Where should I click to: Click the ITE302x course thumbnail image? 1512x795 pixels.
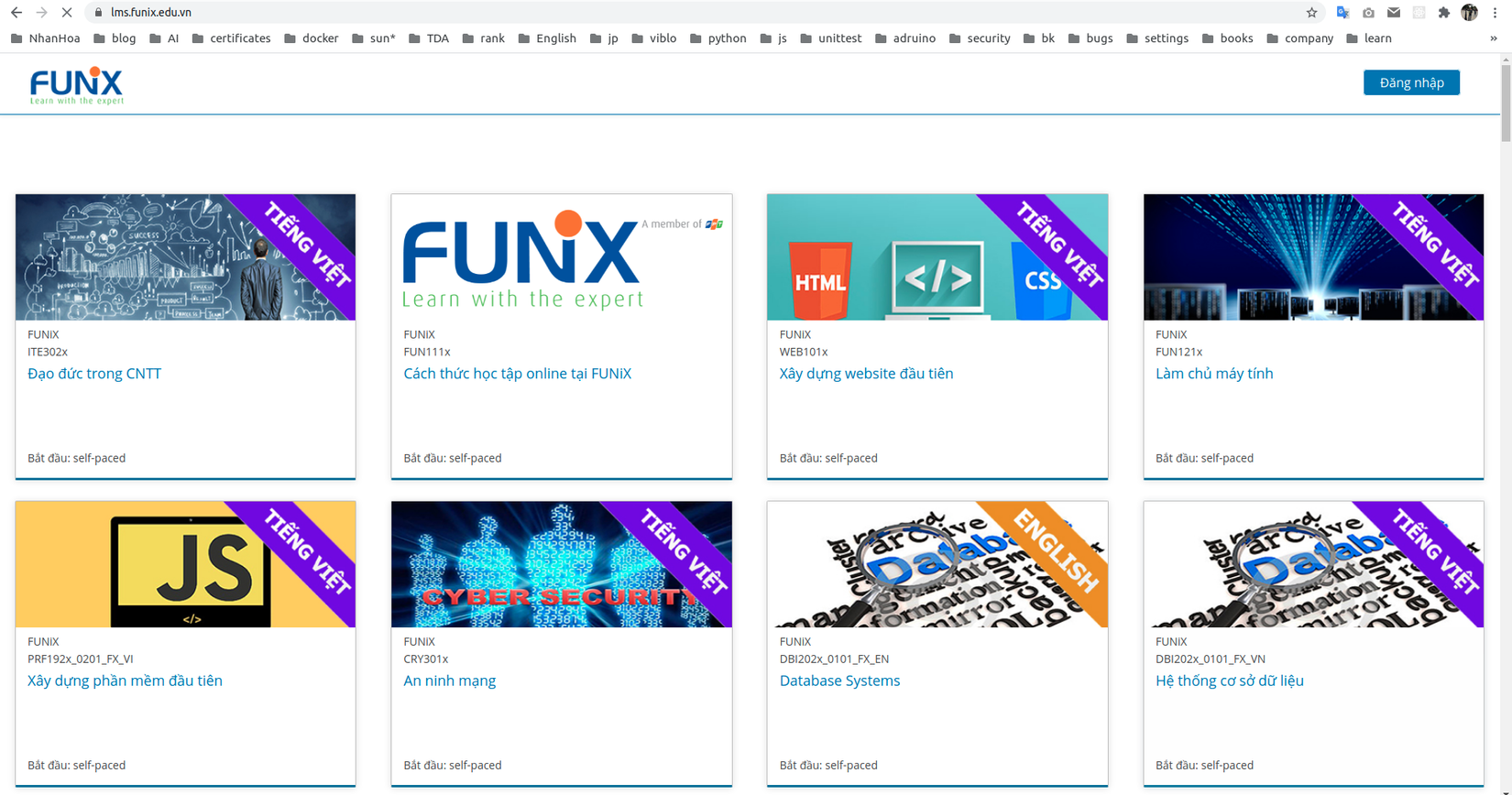tap(185, 257)
